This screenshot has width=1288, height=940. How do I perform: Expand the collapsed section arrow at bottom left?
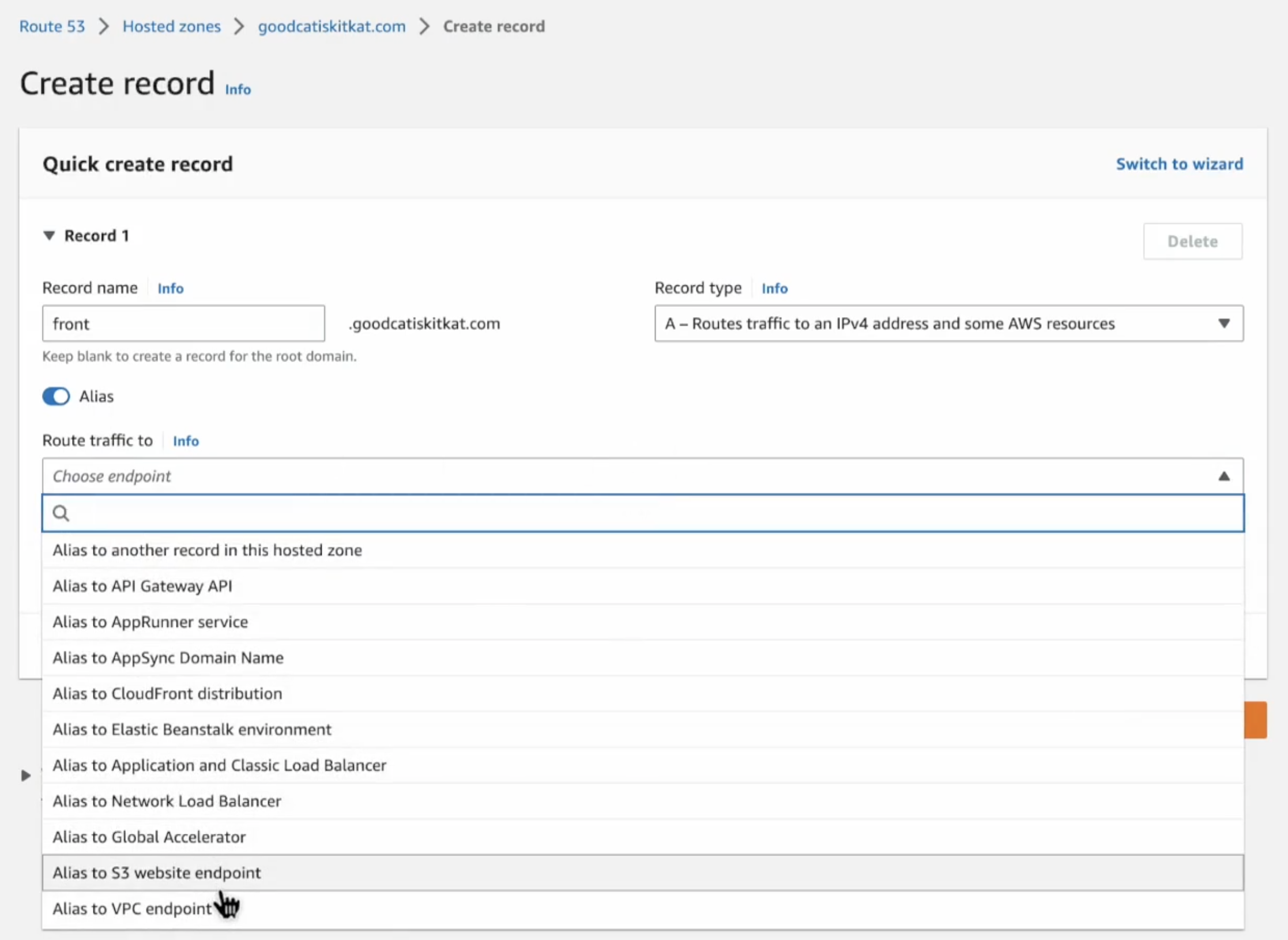pyautogui.click(x=25, y=776)
